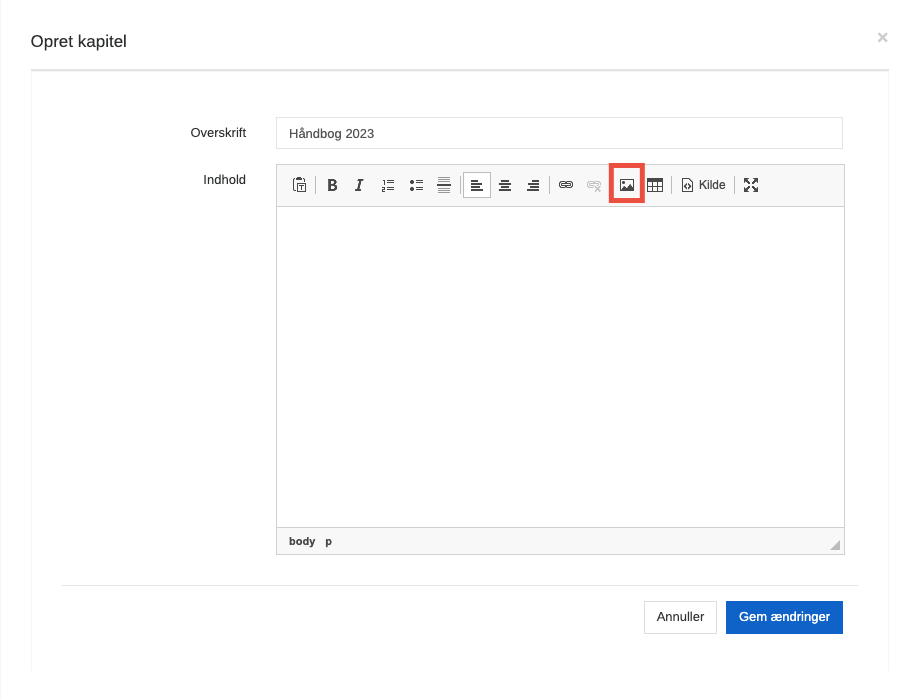Toggle bold formatting
This screenshot has width=916, height=699.
pos(332,185)
